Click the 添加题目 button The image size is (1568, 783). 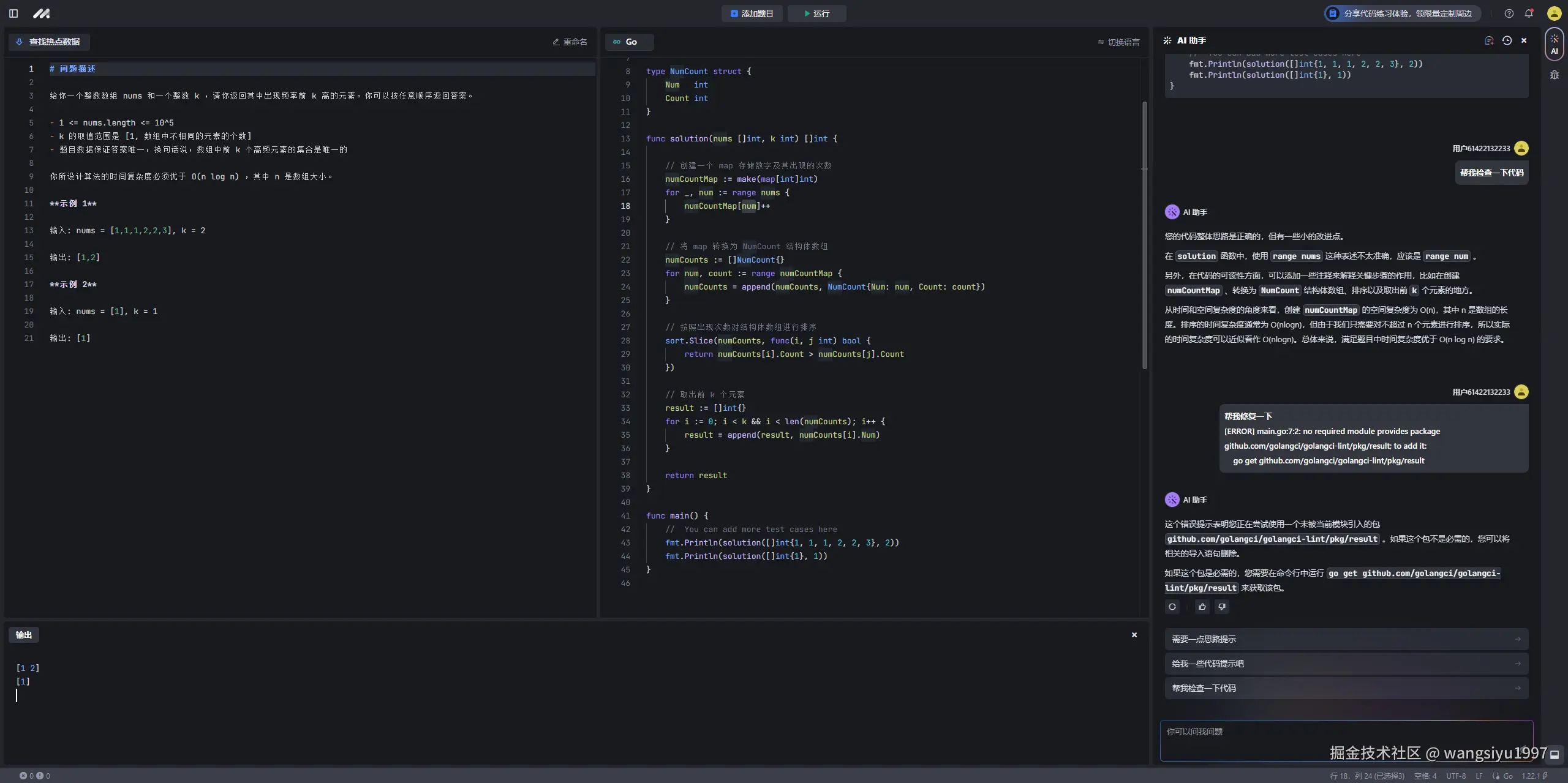click(x=752, y=13)
